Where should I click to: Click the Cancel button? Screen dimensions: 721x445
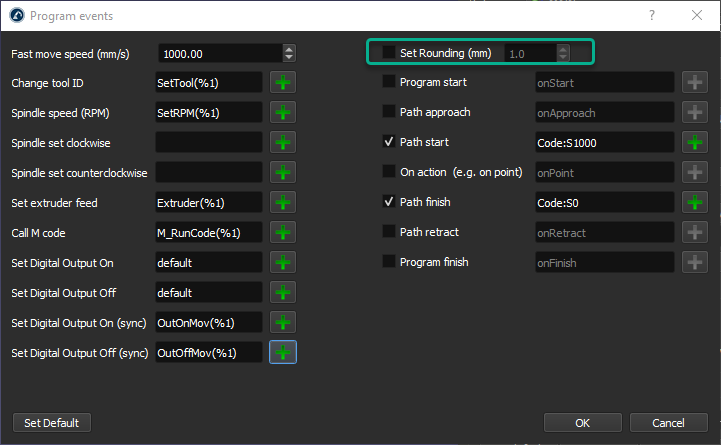669,423
